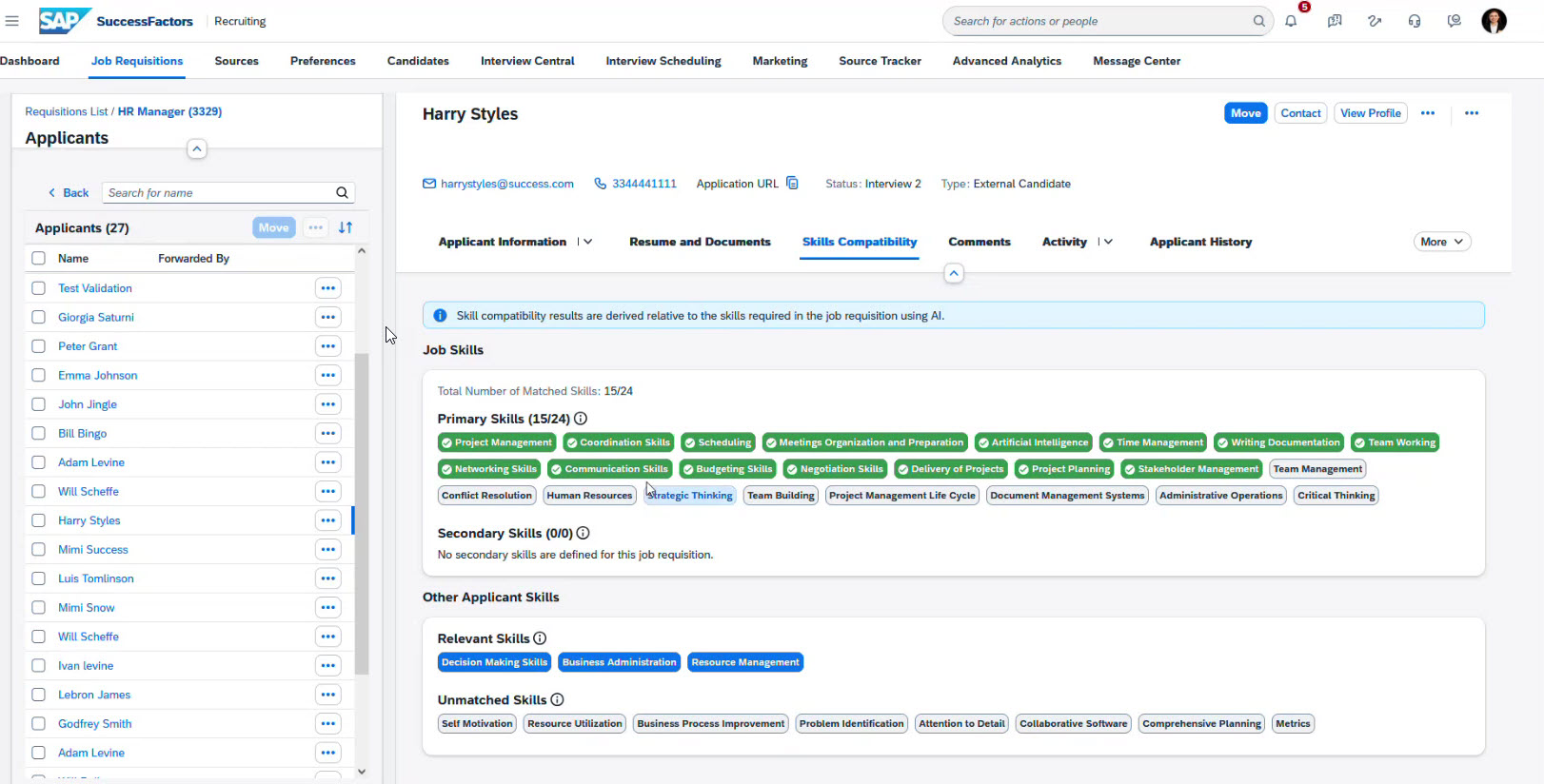Expand the Applicant Information dropdown arrow
This screenshot has height=784, width=1544.
click(587, 242)
